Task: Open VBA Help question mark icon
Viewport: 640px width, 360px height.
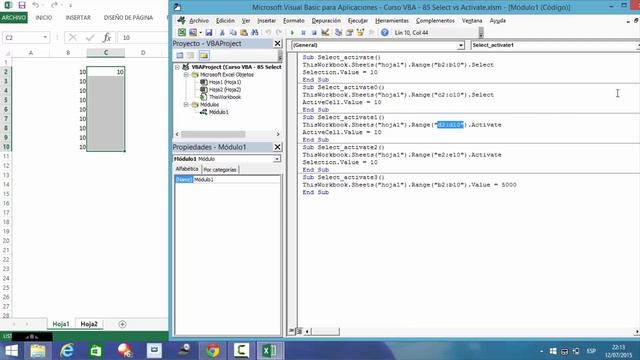Action: click(384, 33)
